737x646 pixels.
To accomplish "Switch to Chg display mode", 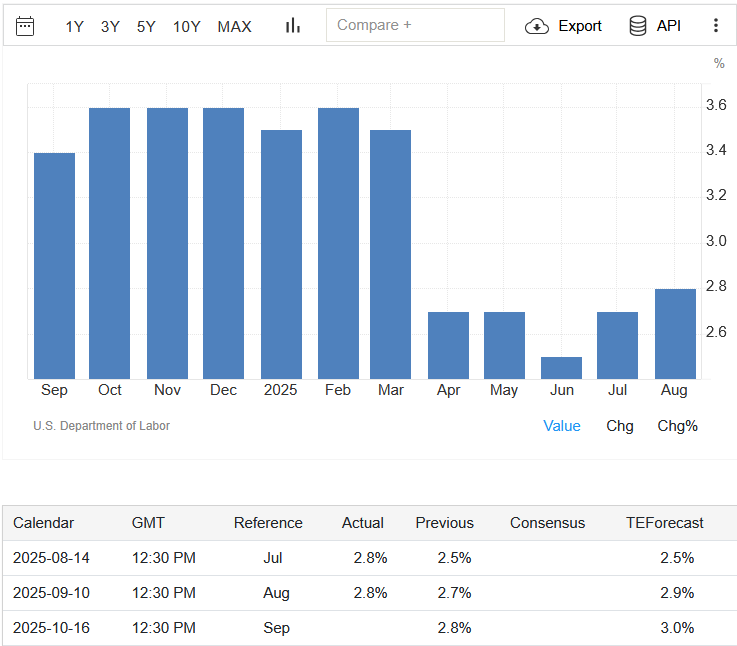I will coord(620,426).
